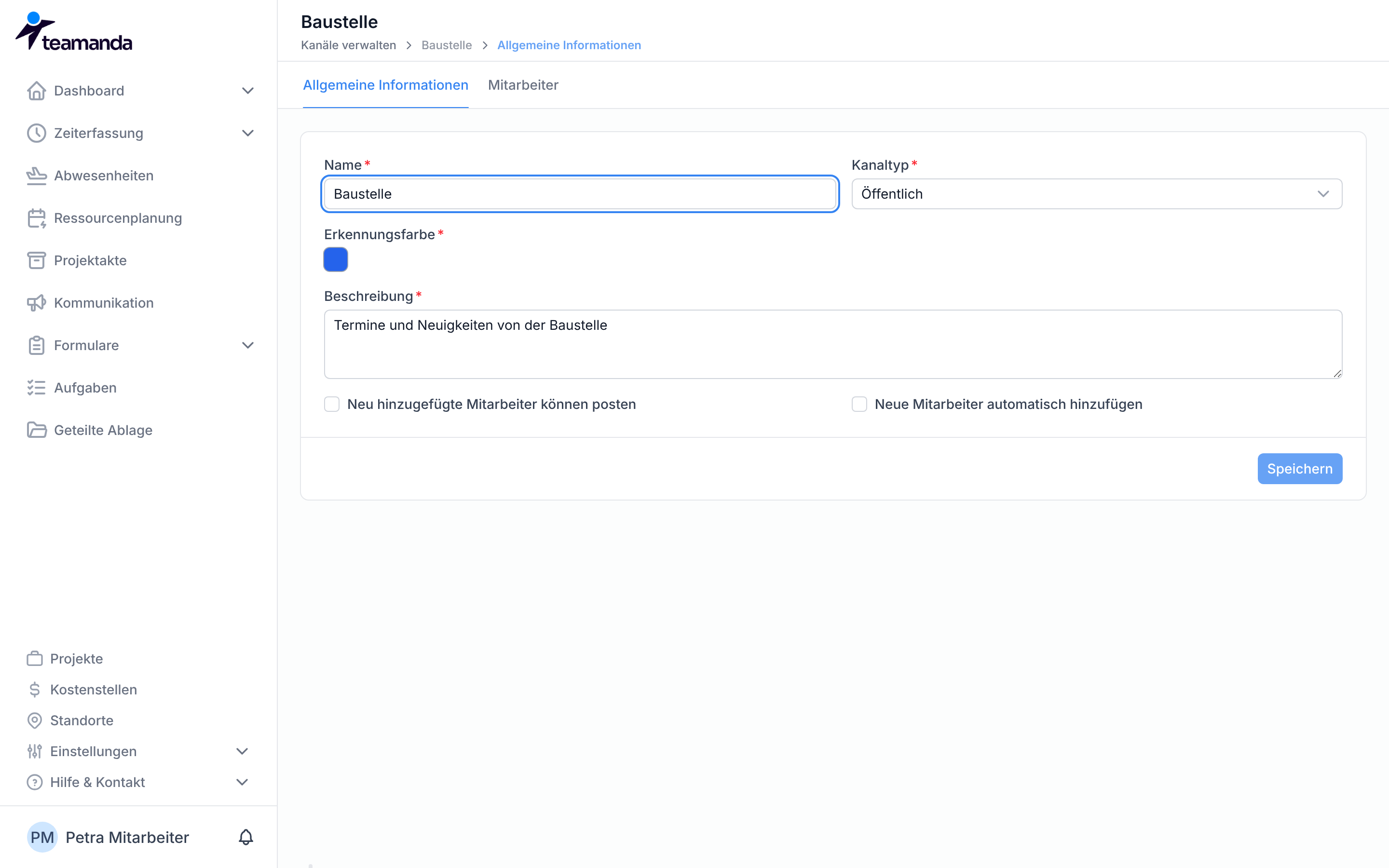Click the Projektakte archive box icon
Image resolution: width=1389 pixels, height=868 pixels.
[36, 260]
